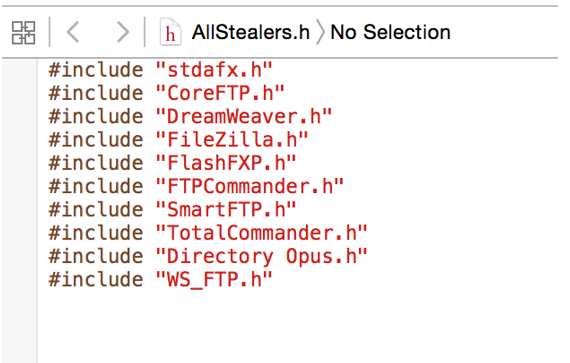This screenshot has width=570, height=363.
Task: Click the "SmartFTP.h" include string
Action: click(226, 209)
